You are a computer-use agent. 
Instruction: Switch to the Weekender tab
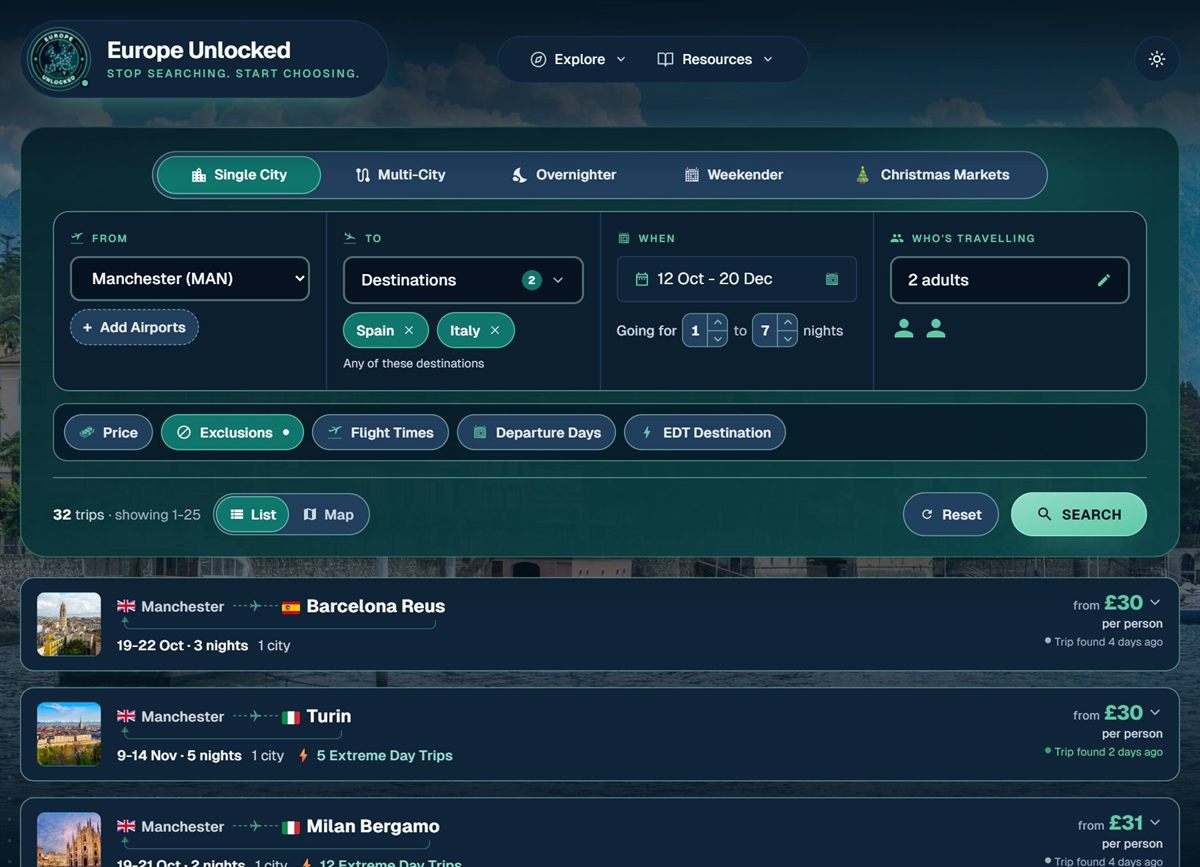point(733,175)
